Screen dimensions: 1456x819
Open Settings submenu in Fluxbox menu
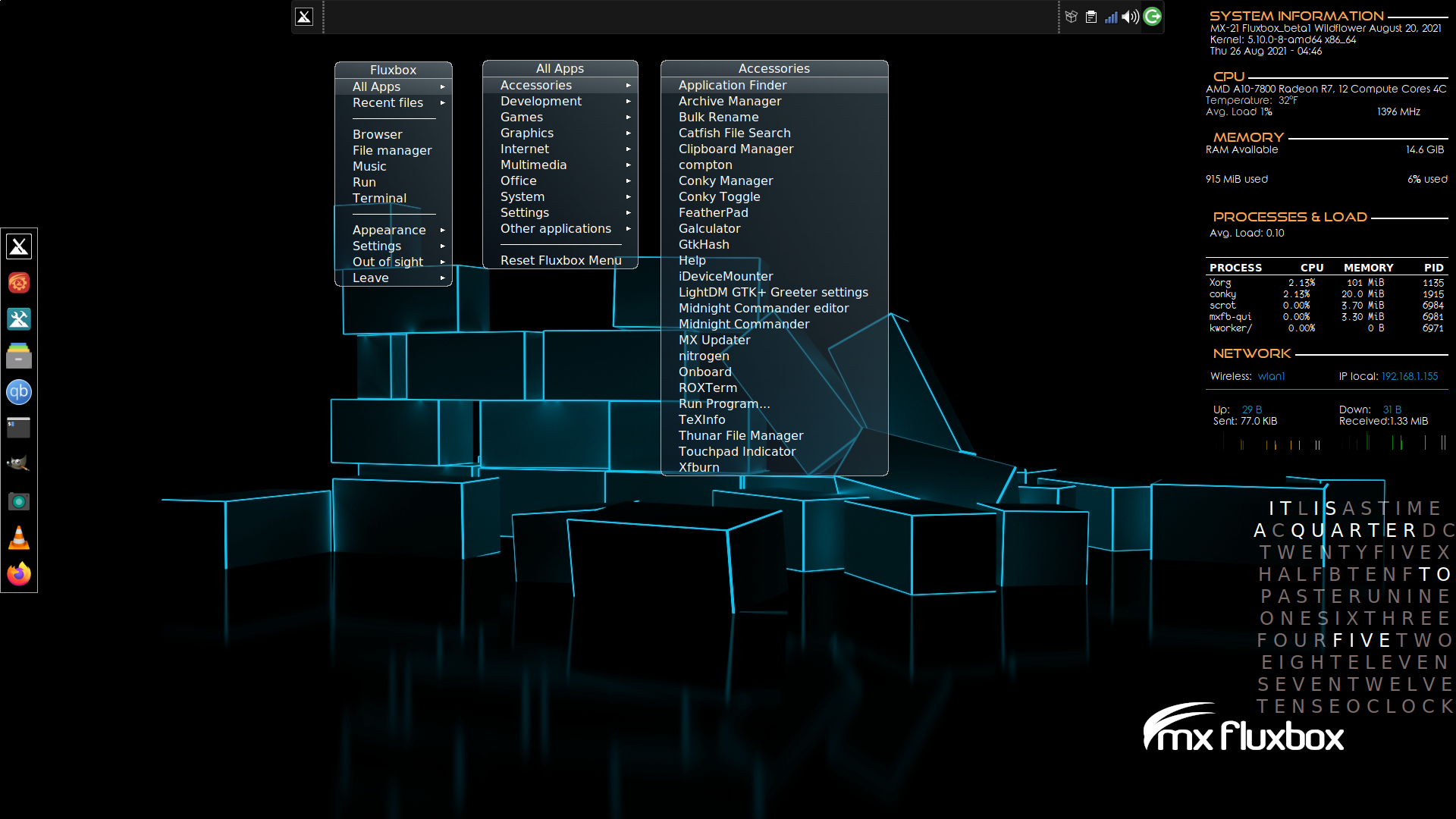[x=393, y=246]
